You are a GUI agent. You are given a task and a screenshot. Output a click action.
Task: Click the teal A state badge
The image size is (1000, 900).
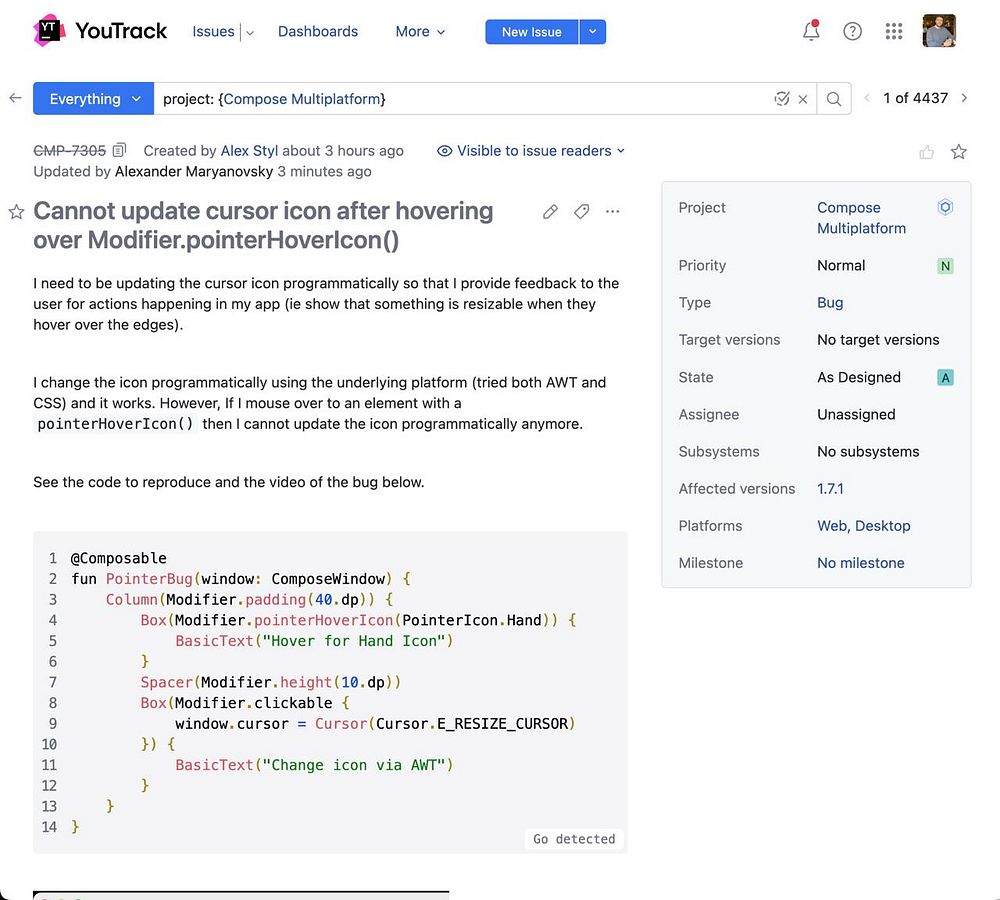[x=945, y=378]
